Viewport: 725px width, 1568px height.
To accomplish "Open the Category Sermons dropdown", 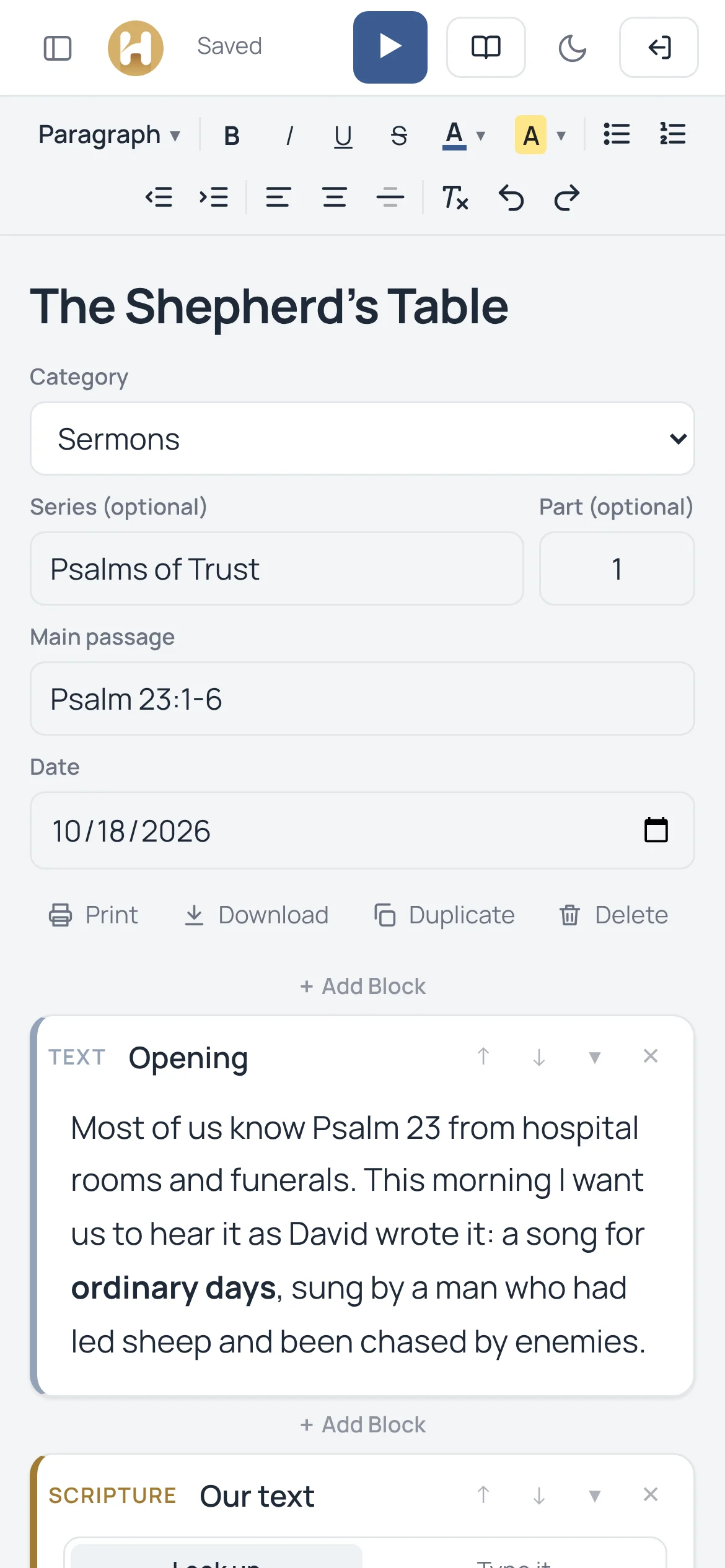I will (362, 438).
